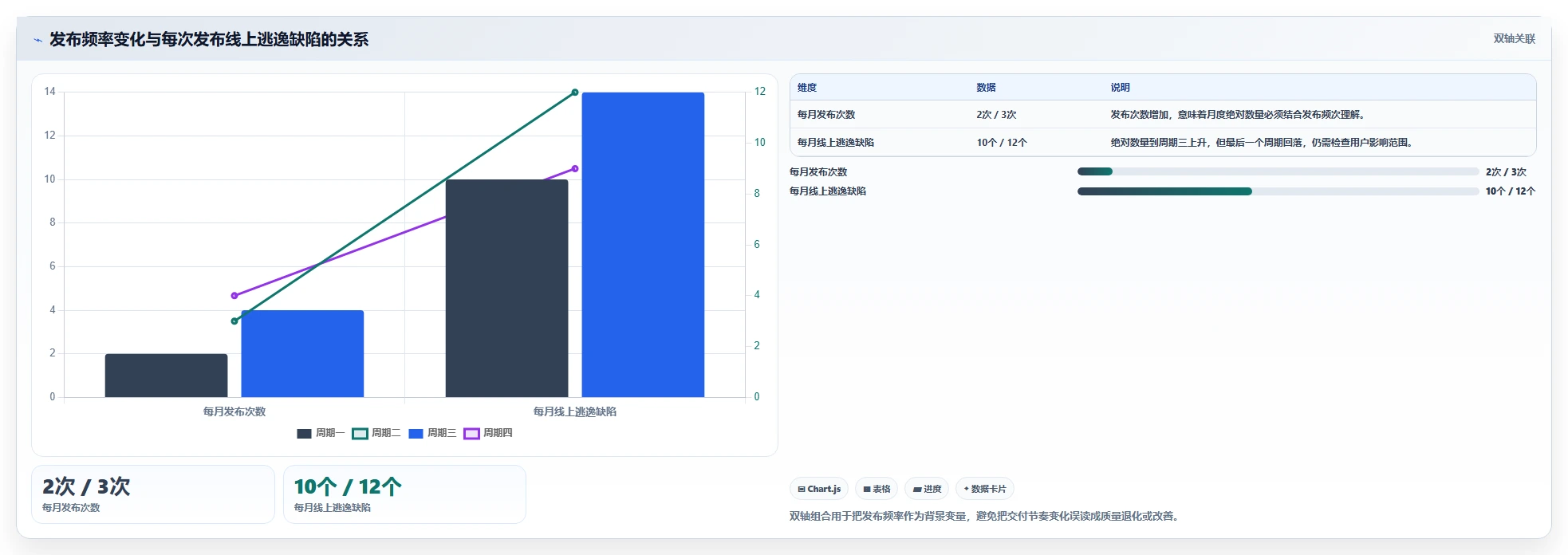Click the footnote beginning 双轴组合用于
This screenshot has width=1568, height=555.
coord(986,516)
